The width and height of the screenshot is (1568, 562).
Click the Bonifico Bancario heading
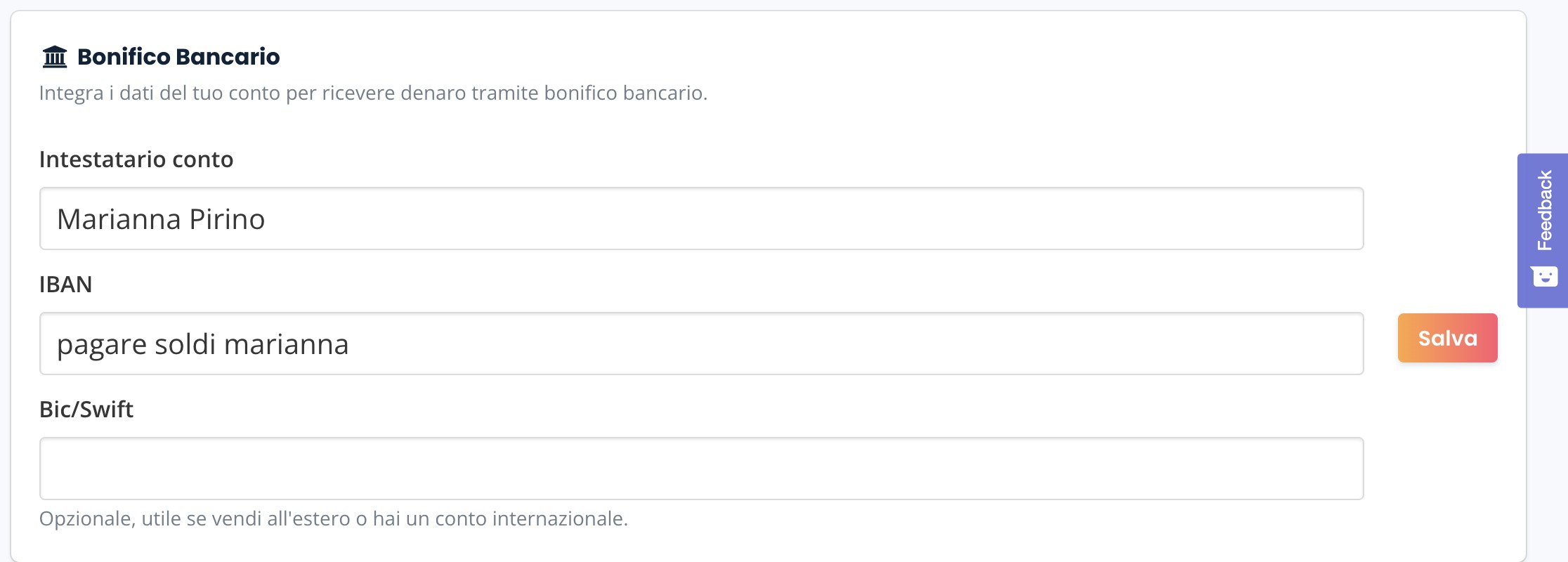(178, 57)
